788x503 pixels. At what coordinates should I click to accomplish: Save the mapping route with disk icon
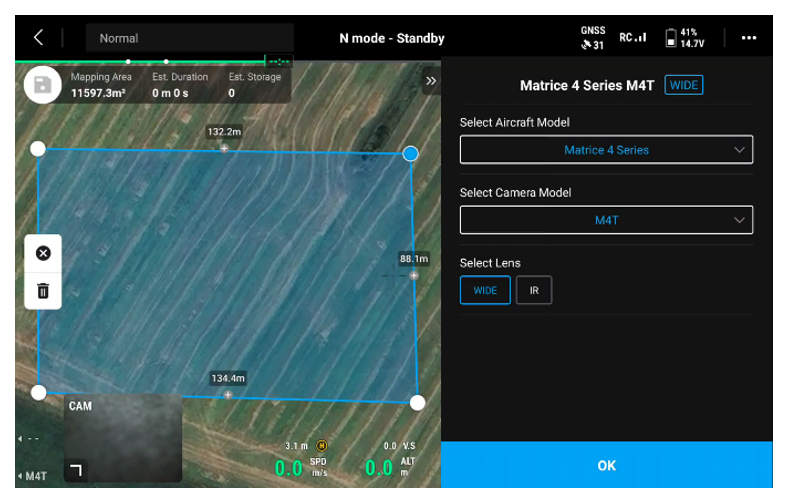[x=42, y=85]
